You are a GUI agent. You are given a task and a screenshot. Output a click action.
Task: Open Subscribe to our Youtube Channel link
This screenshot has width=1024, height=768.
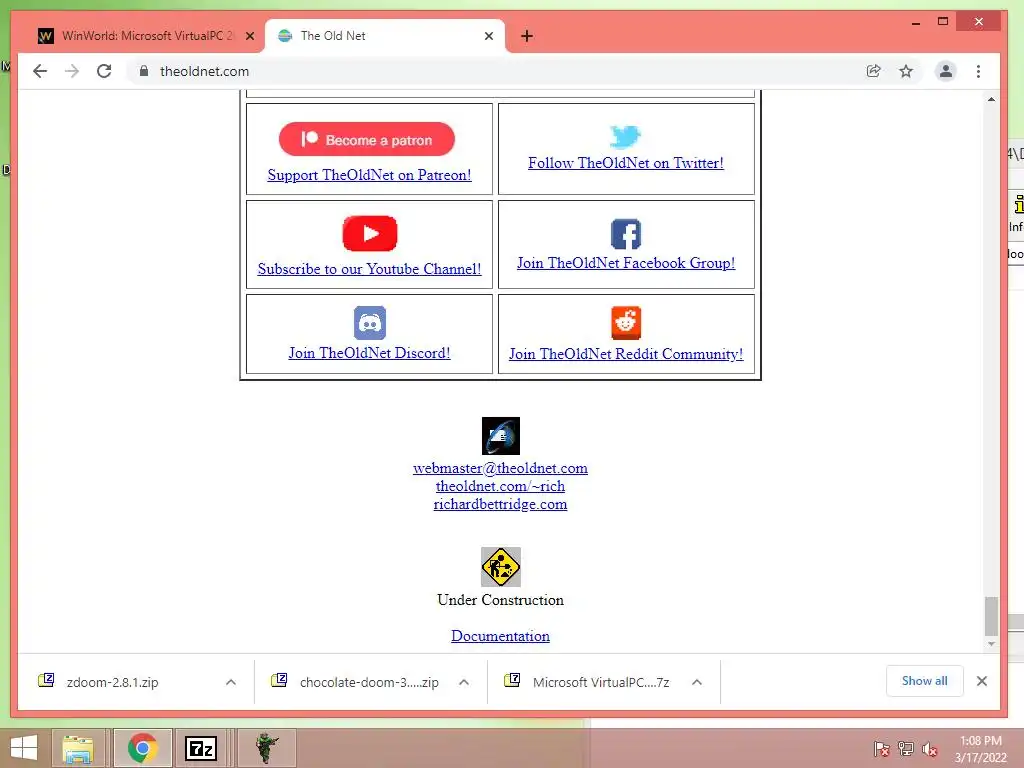click(x=369, y=269)
